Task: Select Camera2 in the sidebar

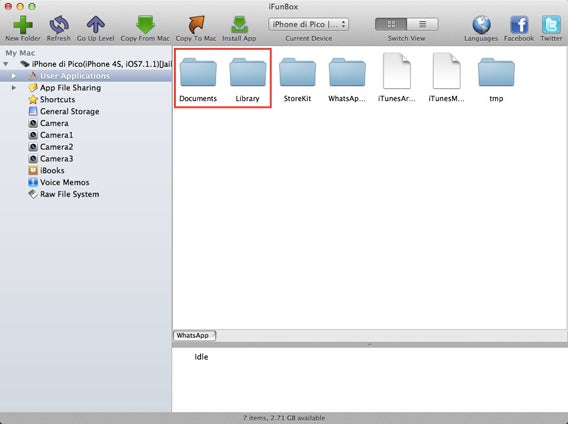Action: pyautogui.click(x=86, y=147)
